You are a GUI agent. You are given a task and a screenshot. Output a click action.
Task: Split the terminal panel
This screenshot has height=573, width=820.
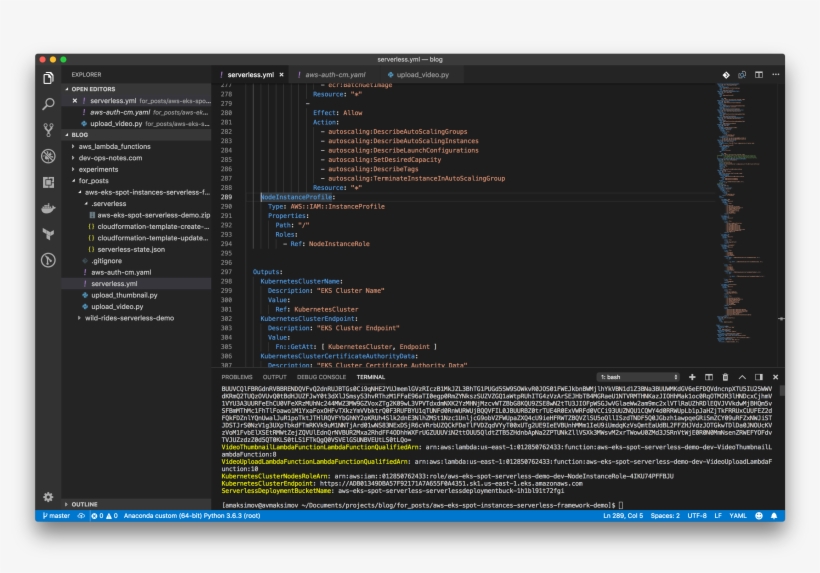click(x=709, y=377)
